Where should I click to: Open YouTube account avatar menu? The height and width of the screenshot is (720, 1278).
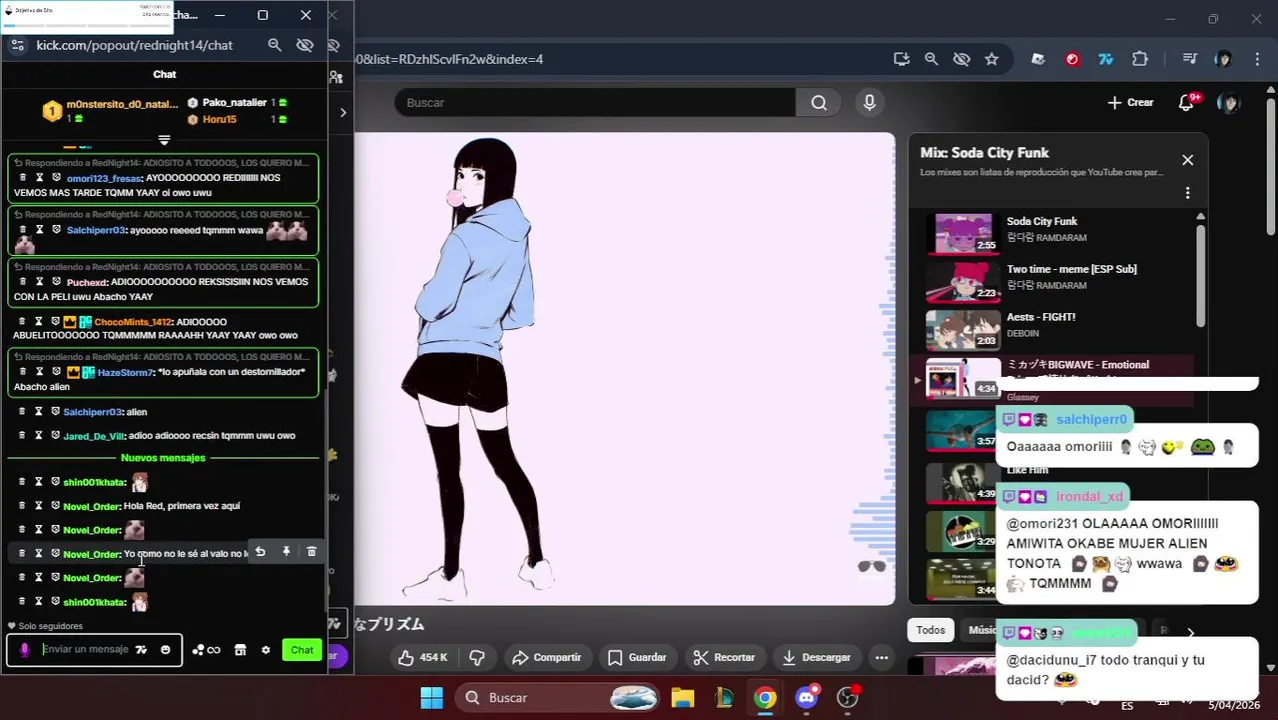(x=1228, y=103)
